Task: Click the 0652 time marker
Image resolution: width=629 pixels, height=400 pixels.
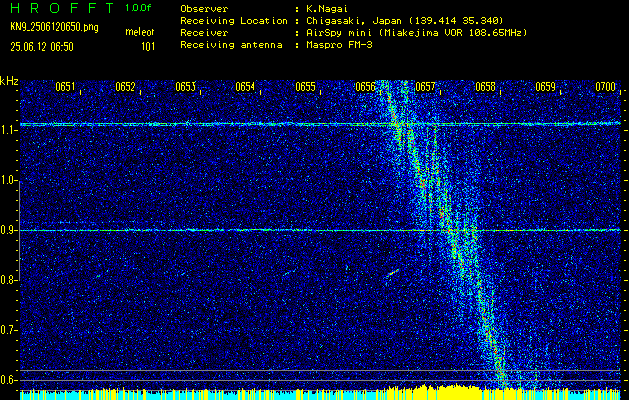Action: click(x=125, y=87)
